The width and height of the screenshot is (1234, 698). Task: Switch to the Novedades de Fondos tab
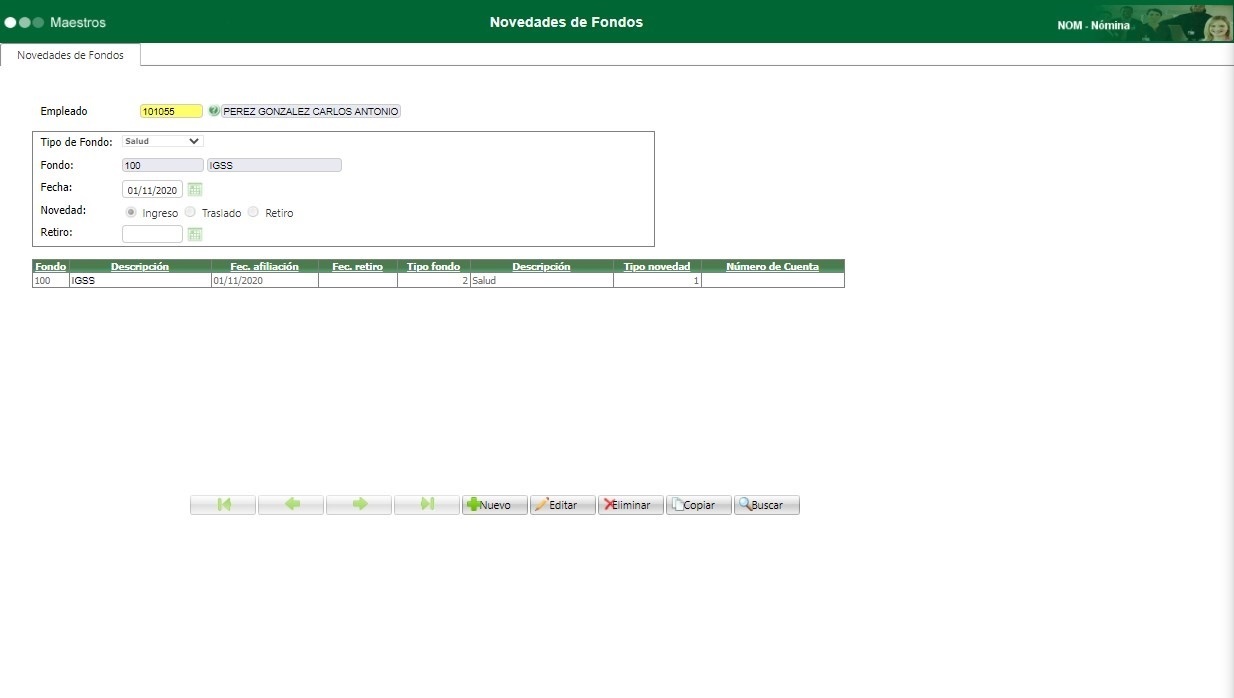point(69,56)
